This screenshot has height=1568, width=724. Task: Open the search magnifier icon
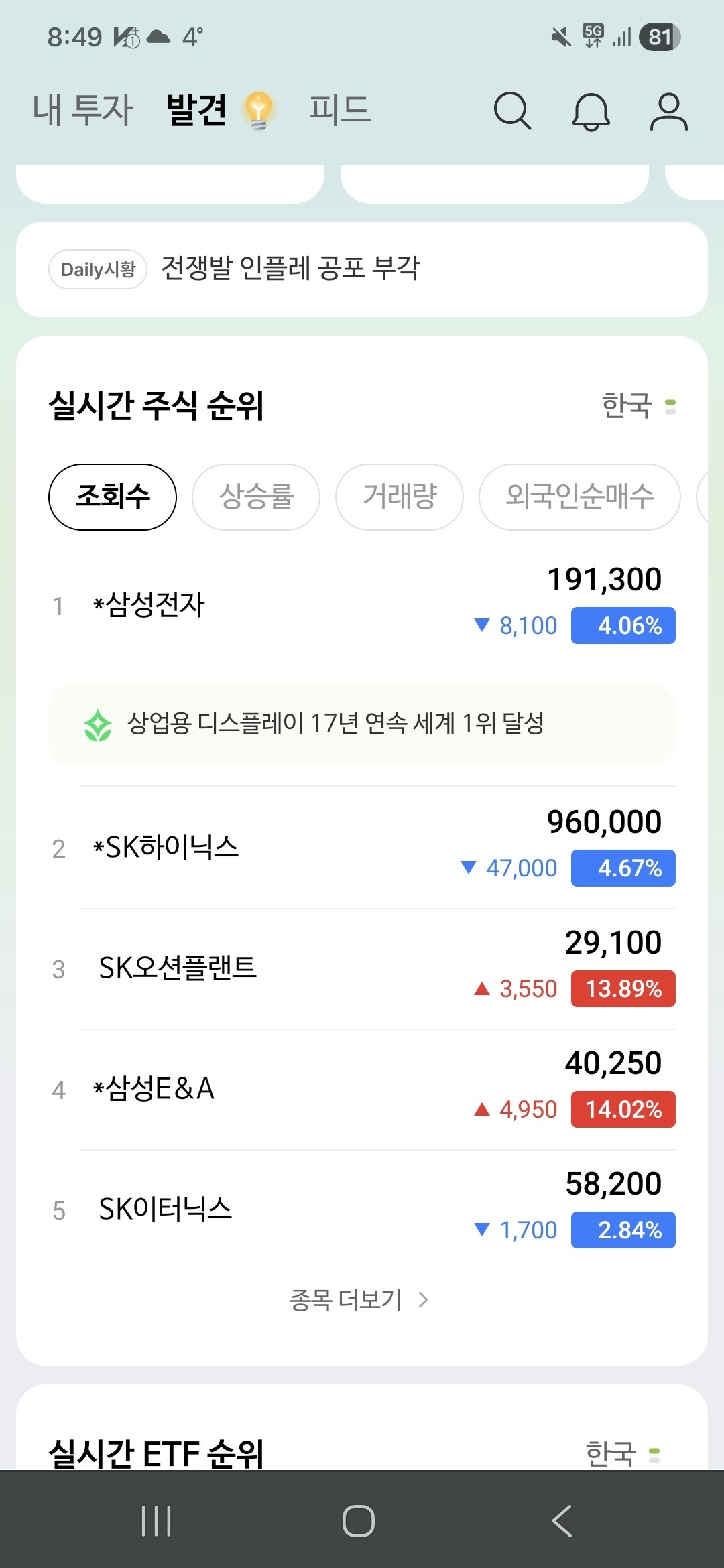512,111
